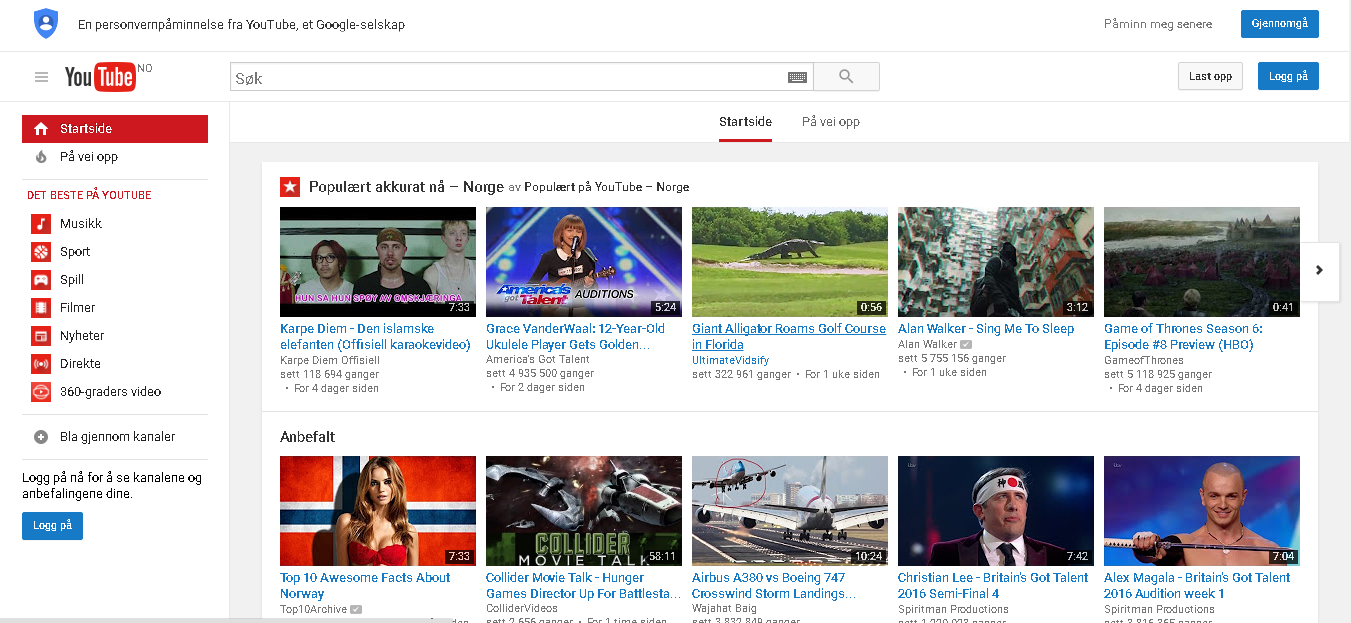
Task: Click the magnifier search button
Action: pyautogui.click(x=846, y=77)
